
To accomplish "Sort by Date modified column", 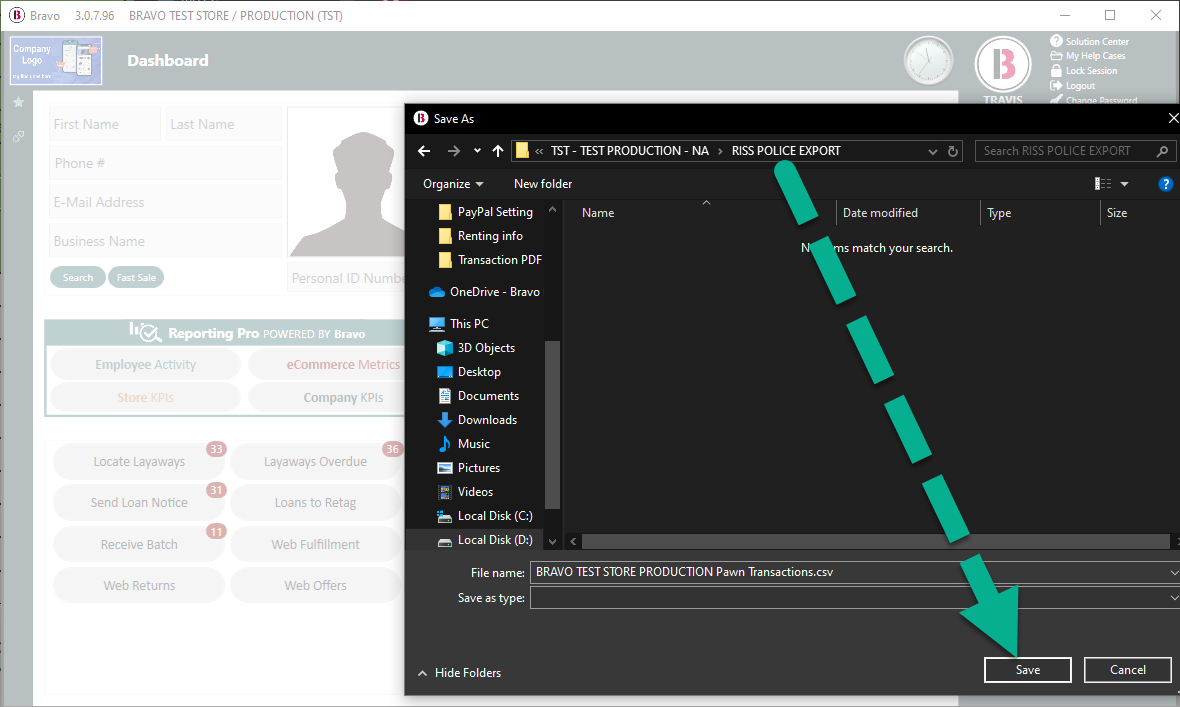I will [x=880, y=213].
